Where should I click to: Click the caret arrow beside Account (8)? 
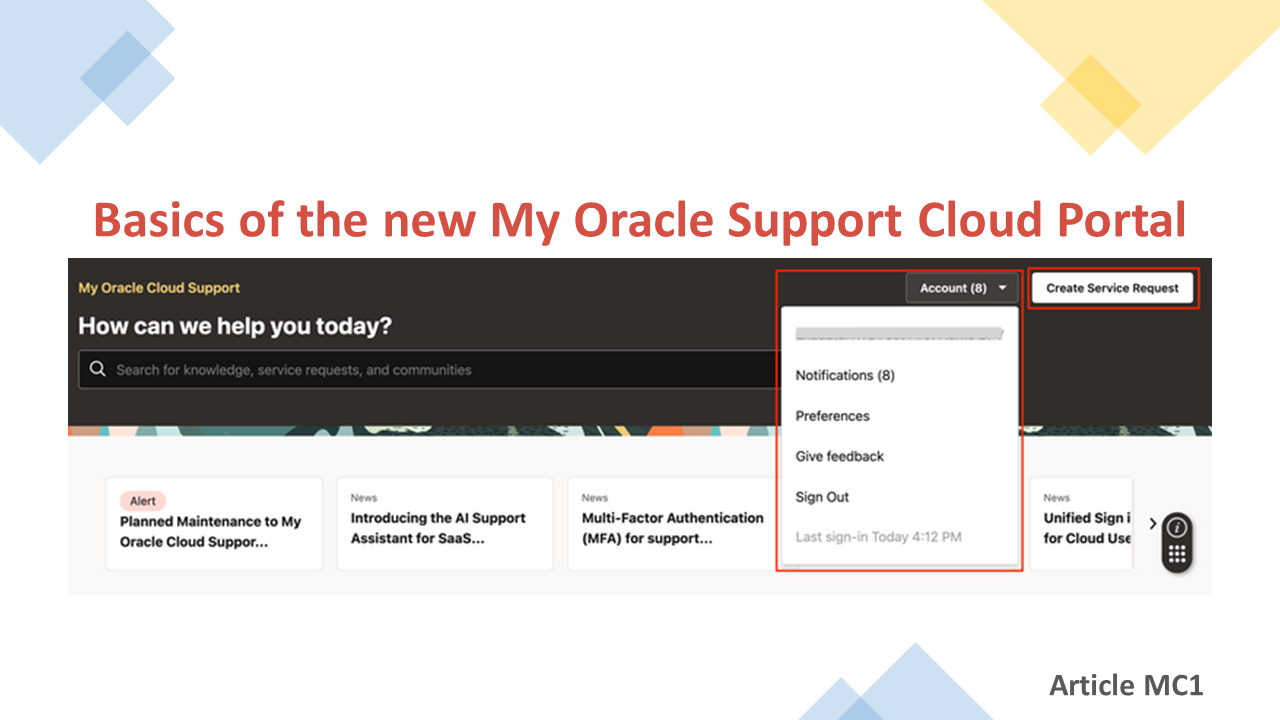tap(1001, 287)
